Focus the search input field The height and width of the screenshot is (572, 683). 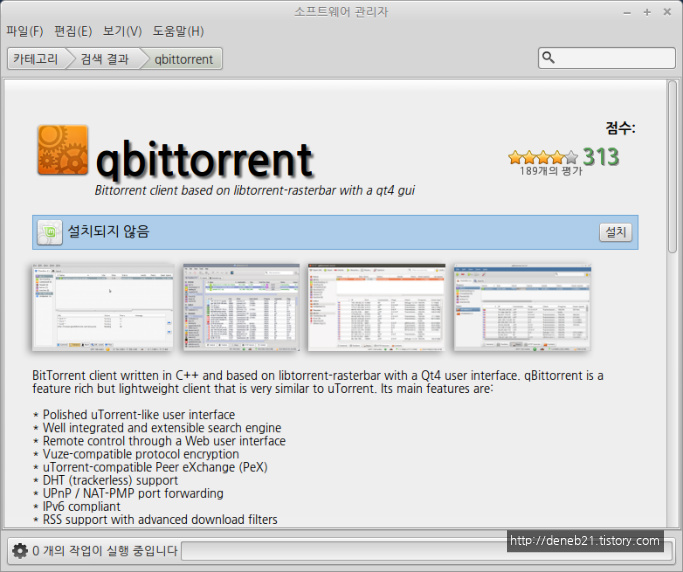point(612,58)
